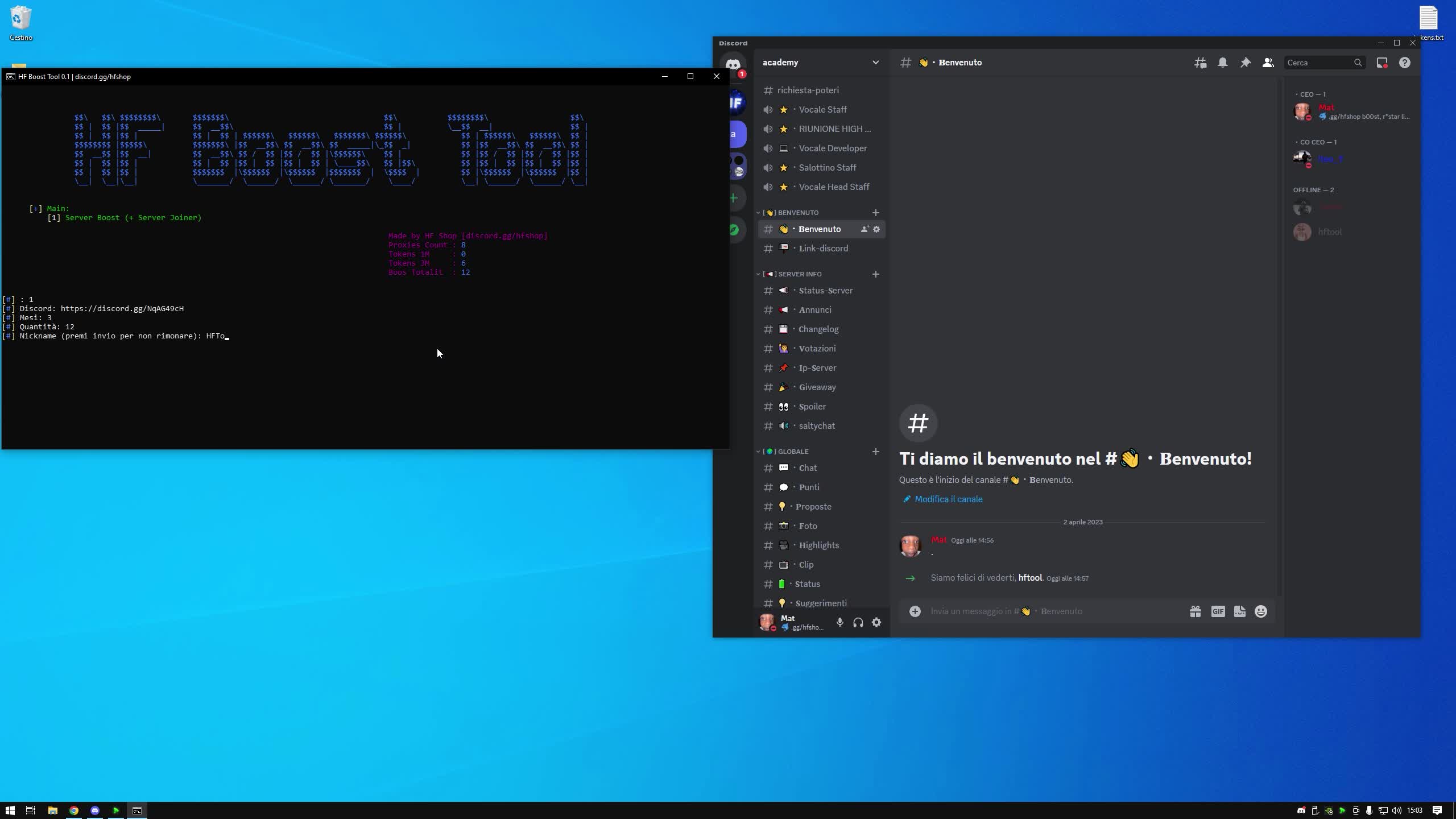
Task: Click the Modifica il canale link
Action: 947,499
